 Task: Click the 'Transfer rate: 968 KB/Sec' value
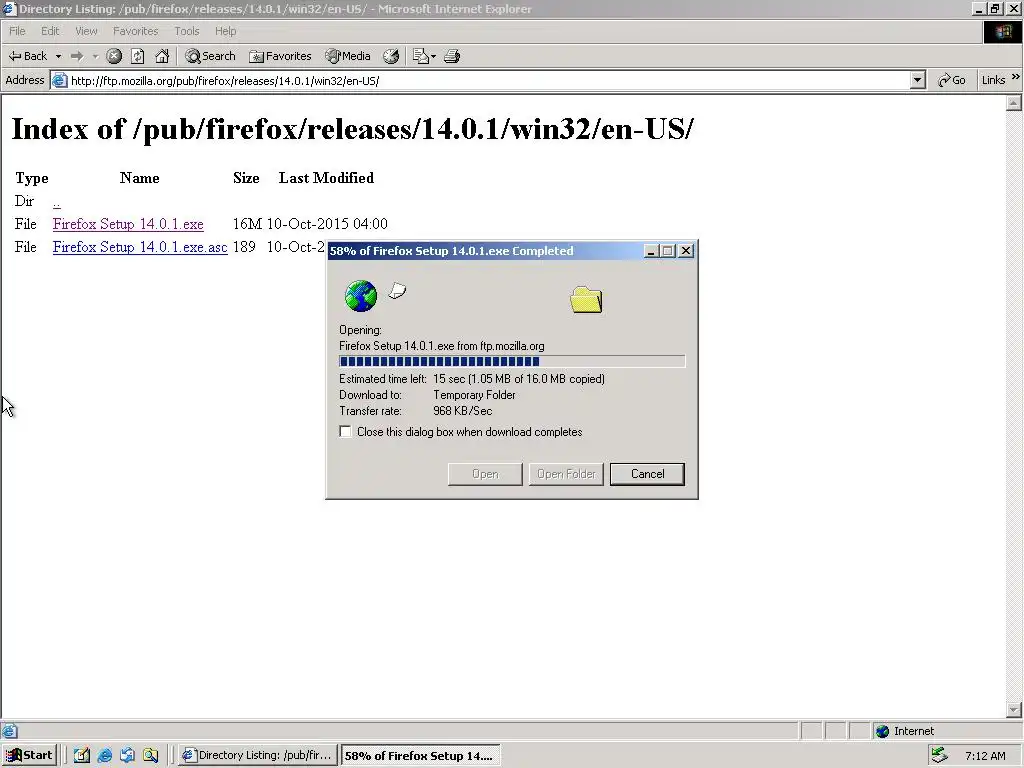[462, 411]
